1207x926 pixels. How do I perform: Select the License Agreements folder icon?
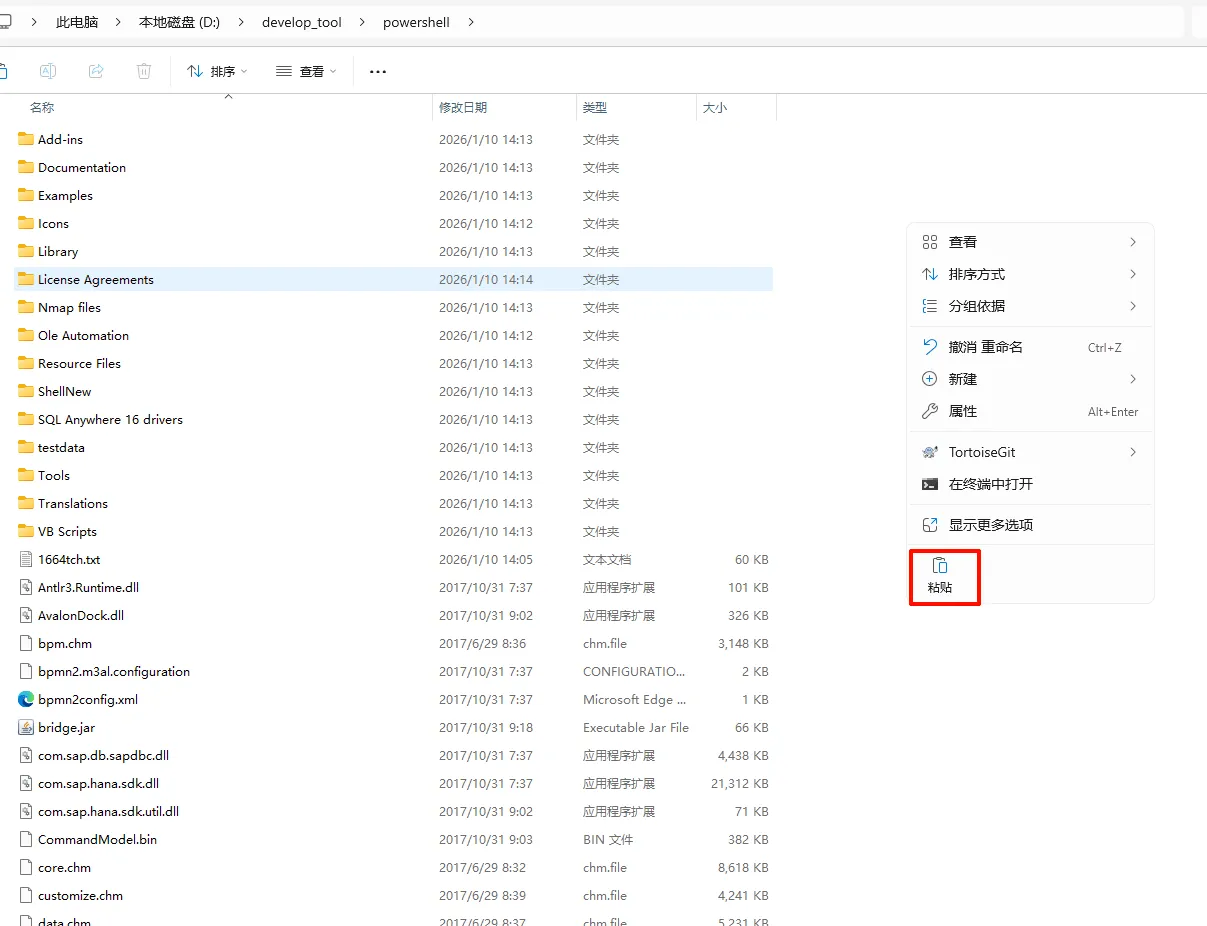[x=26, y=279]
